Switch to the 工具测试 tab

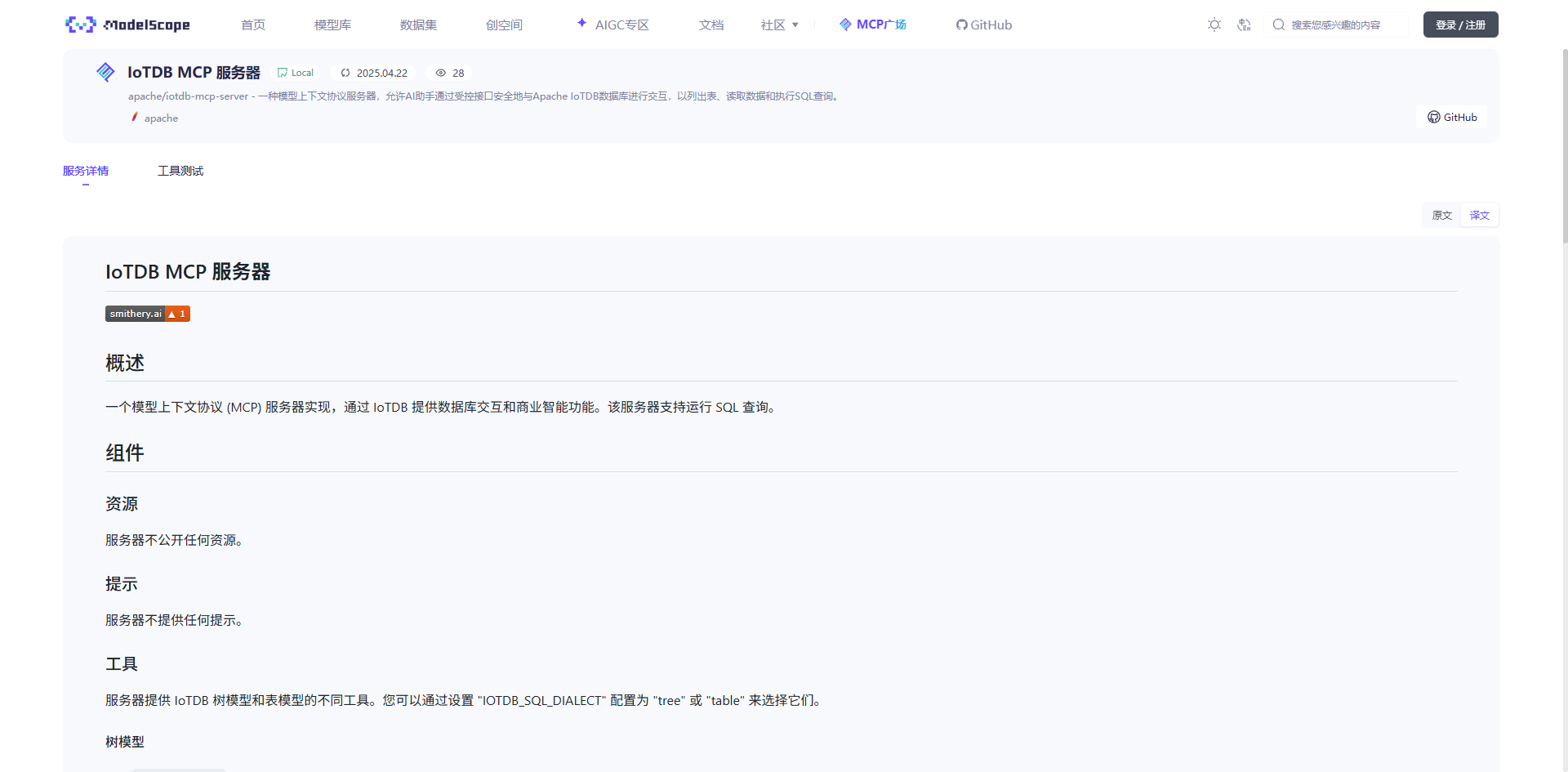click(x=180, y=171)
